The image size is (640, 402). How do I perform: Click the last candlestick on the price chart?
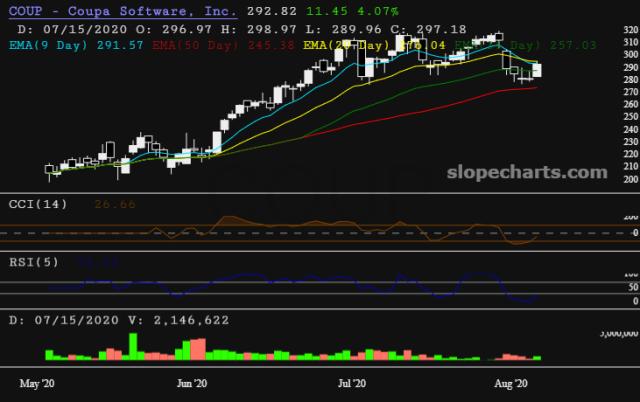click(x=538, y=70)
